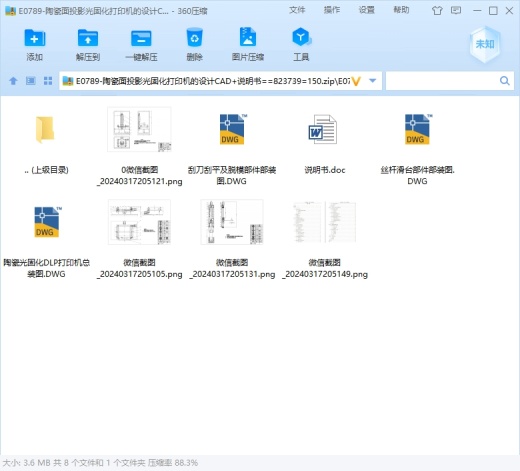
Task: Click the 一键解压 one-click extract icon
Action: [141, 38]
